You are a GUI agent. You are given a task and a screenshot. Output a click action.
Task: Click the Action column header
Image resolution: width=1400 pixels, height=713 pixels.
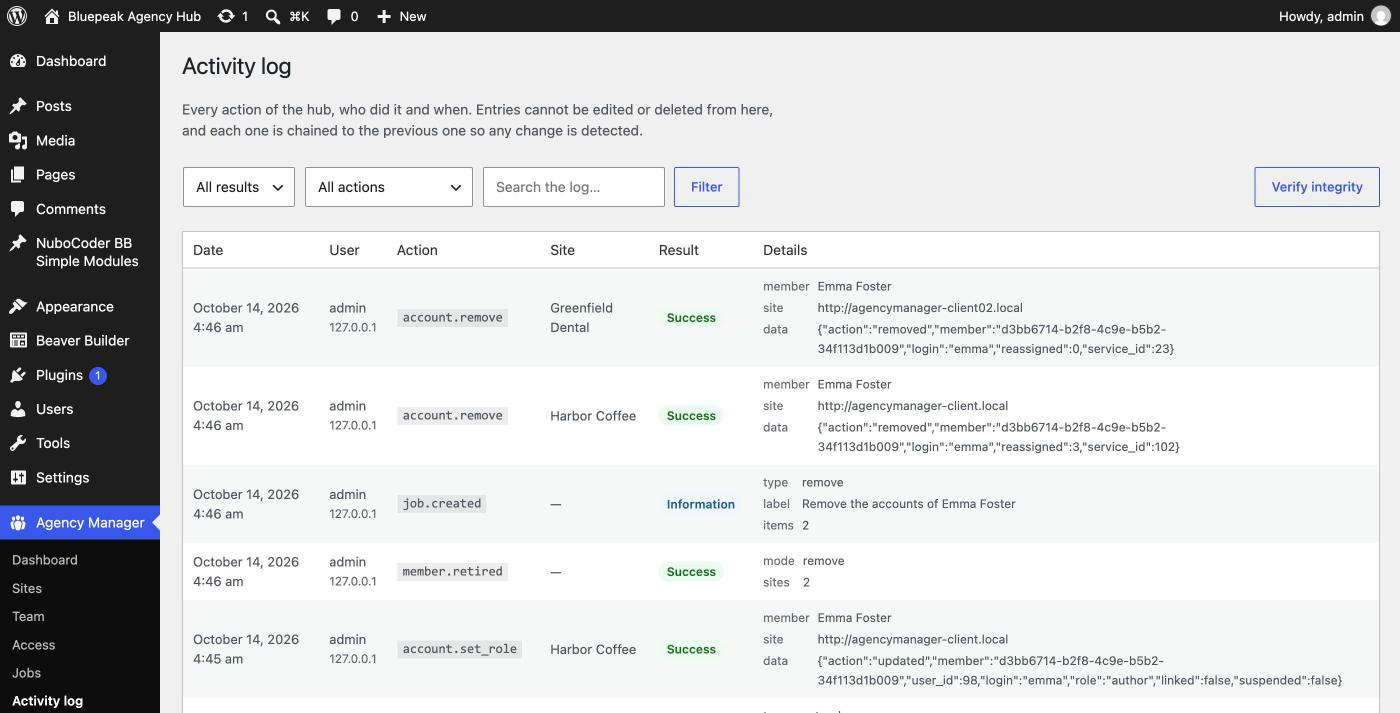point(417,250)
